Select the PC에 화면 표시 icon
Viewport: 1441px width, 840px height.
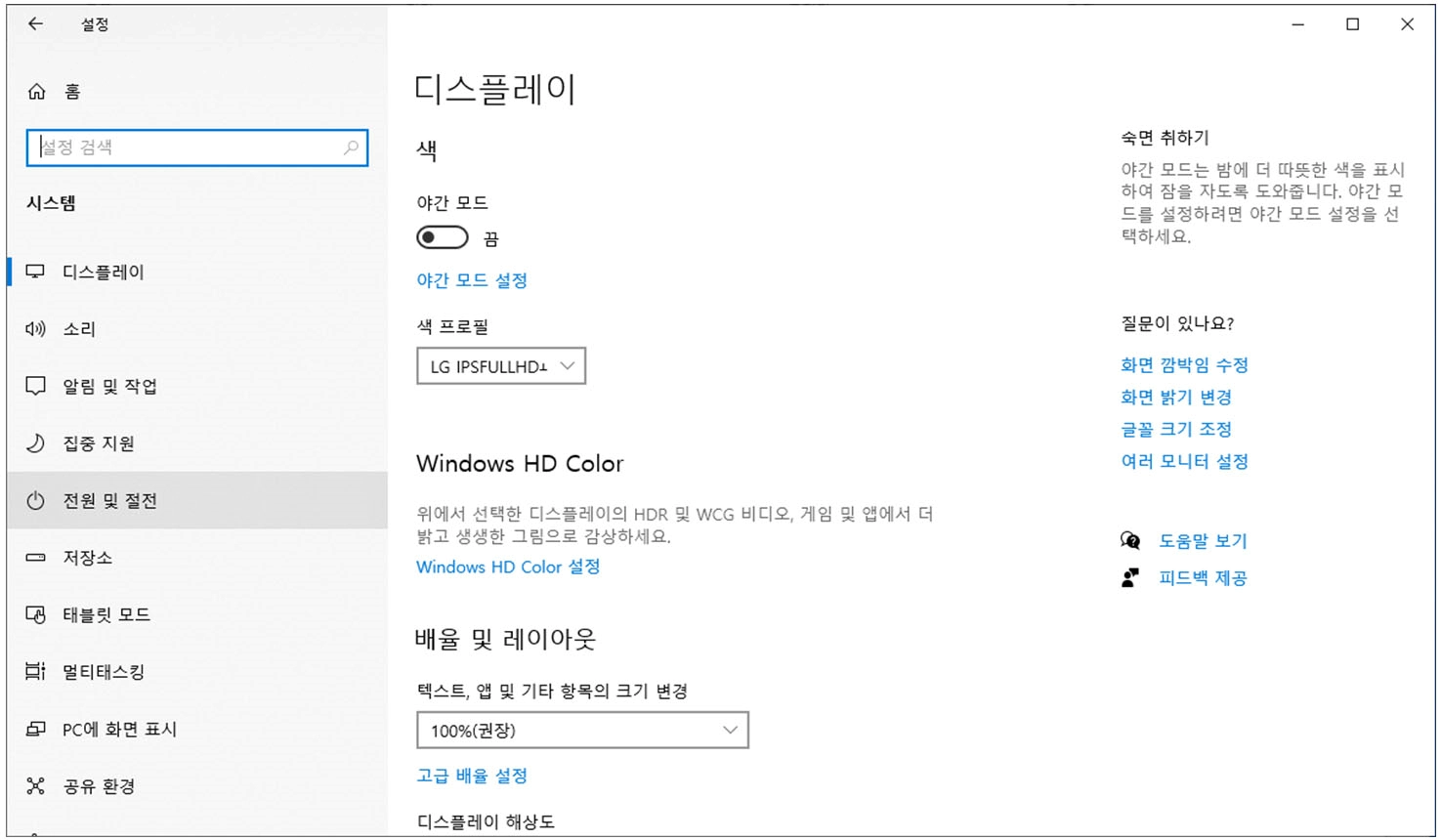[36, 729]
